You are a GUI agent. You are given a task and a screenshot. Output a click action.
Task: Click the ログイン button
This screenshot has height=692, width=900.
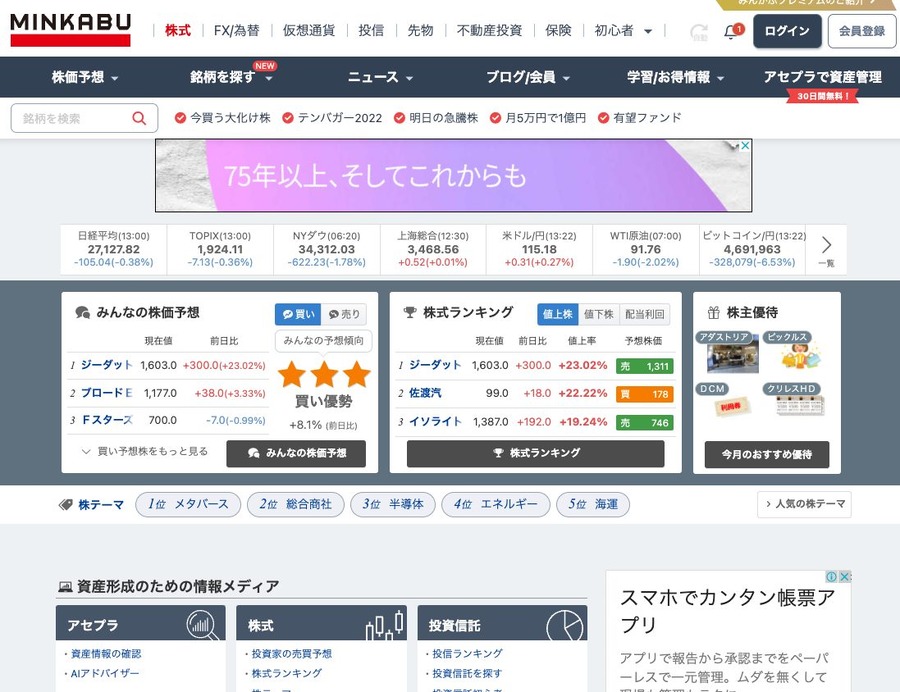(787, 31)
